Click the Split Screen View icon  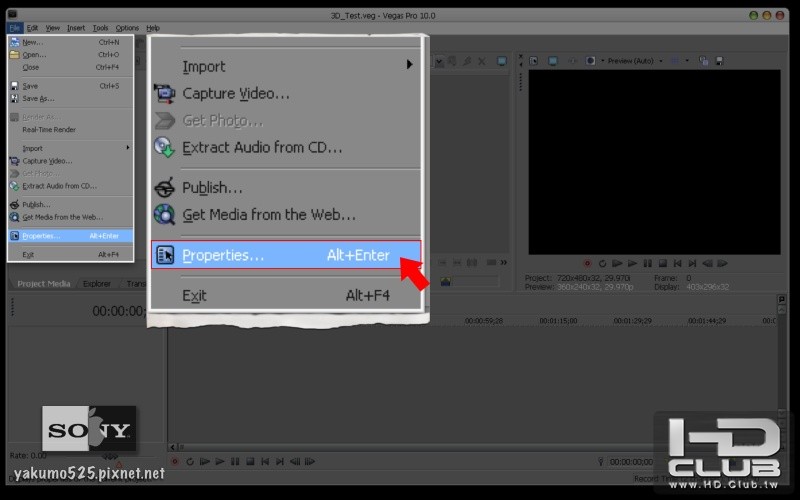[x=590, y=61]
